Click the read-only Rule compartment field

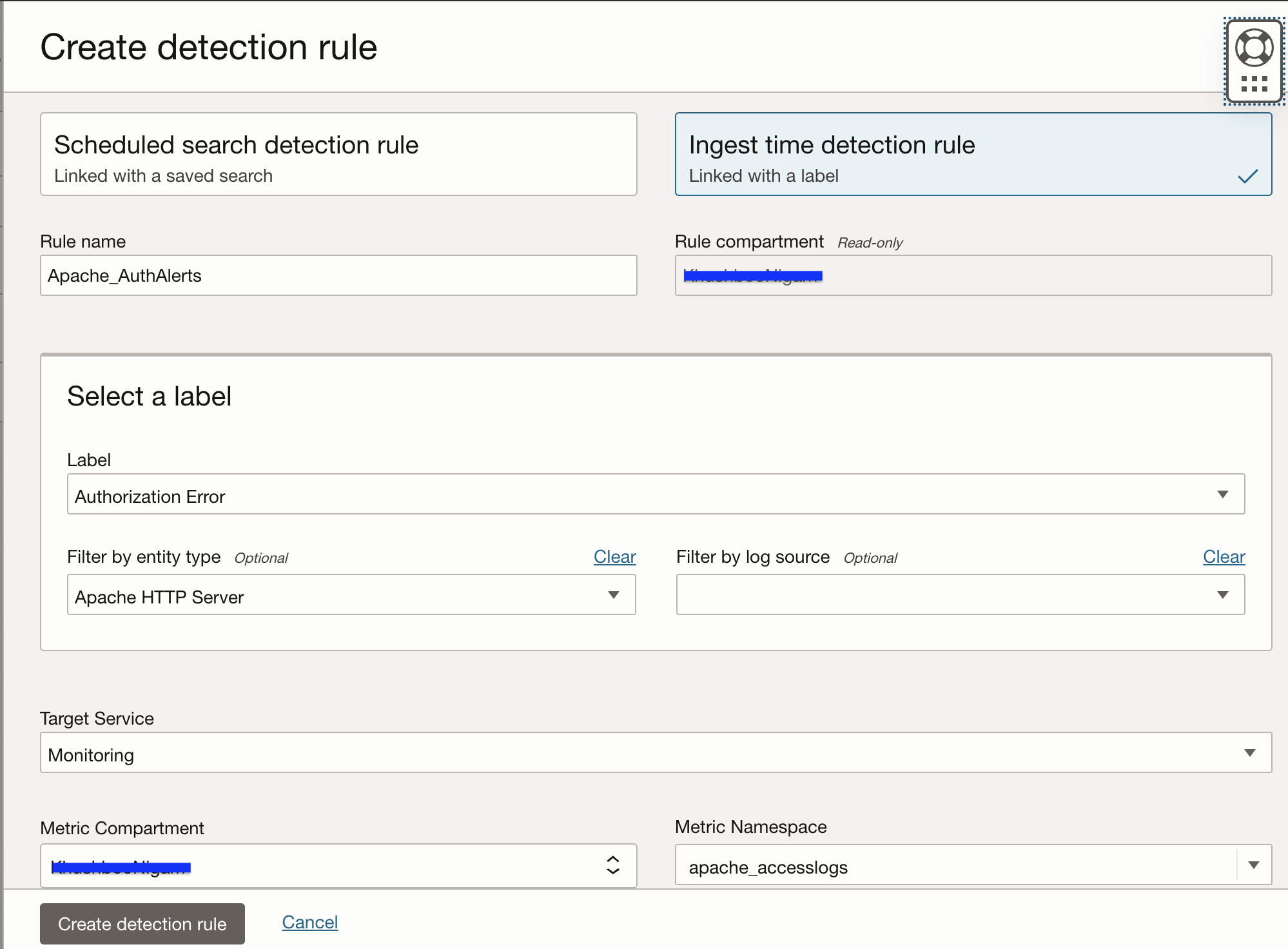pyautogui.click(x=972, y=275)
